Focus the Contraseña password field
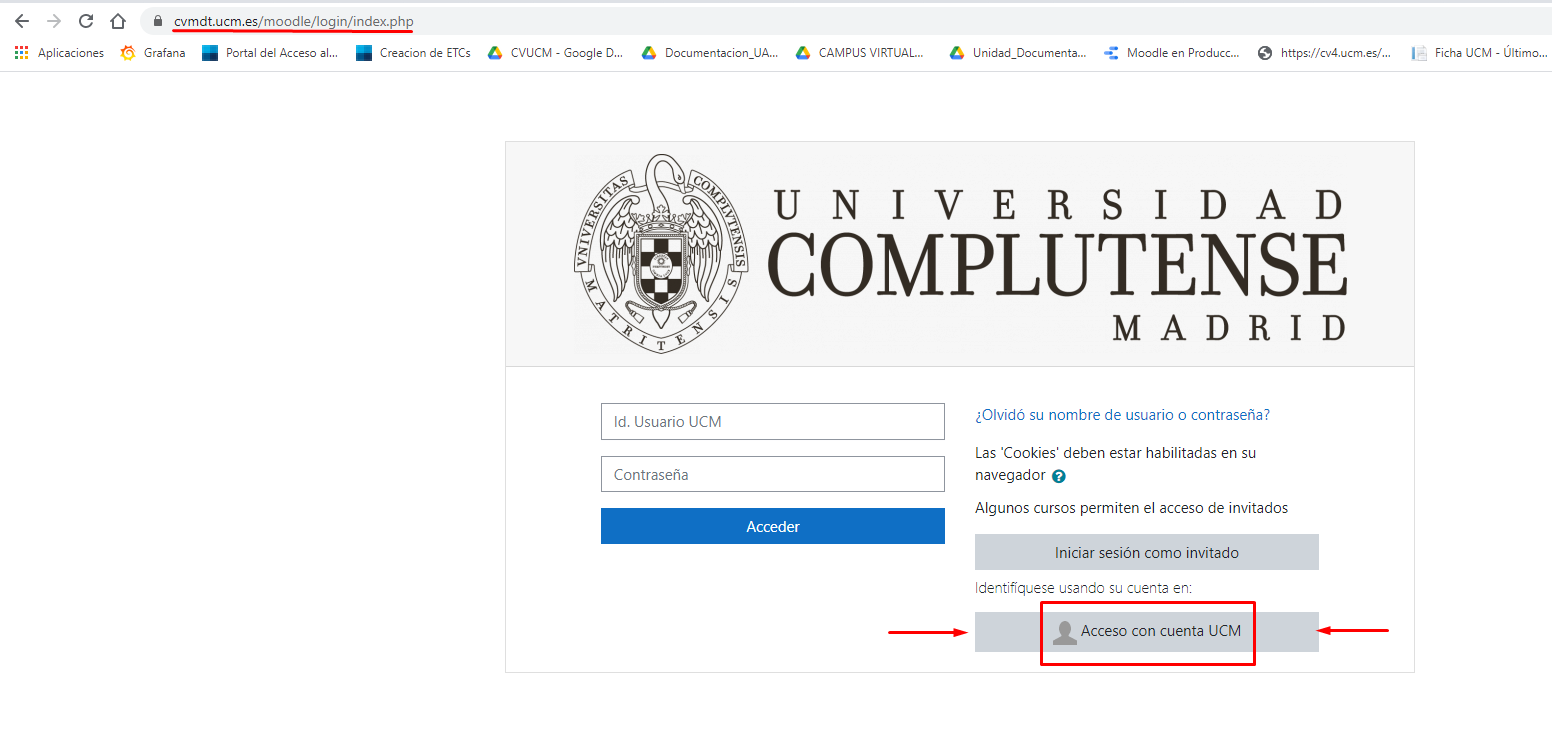This screenshot has width=1552, height=733. tap(773, 474)
